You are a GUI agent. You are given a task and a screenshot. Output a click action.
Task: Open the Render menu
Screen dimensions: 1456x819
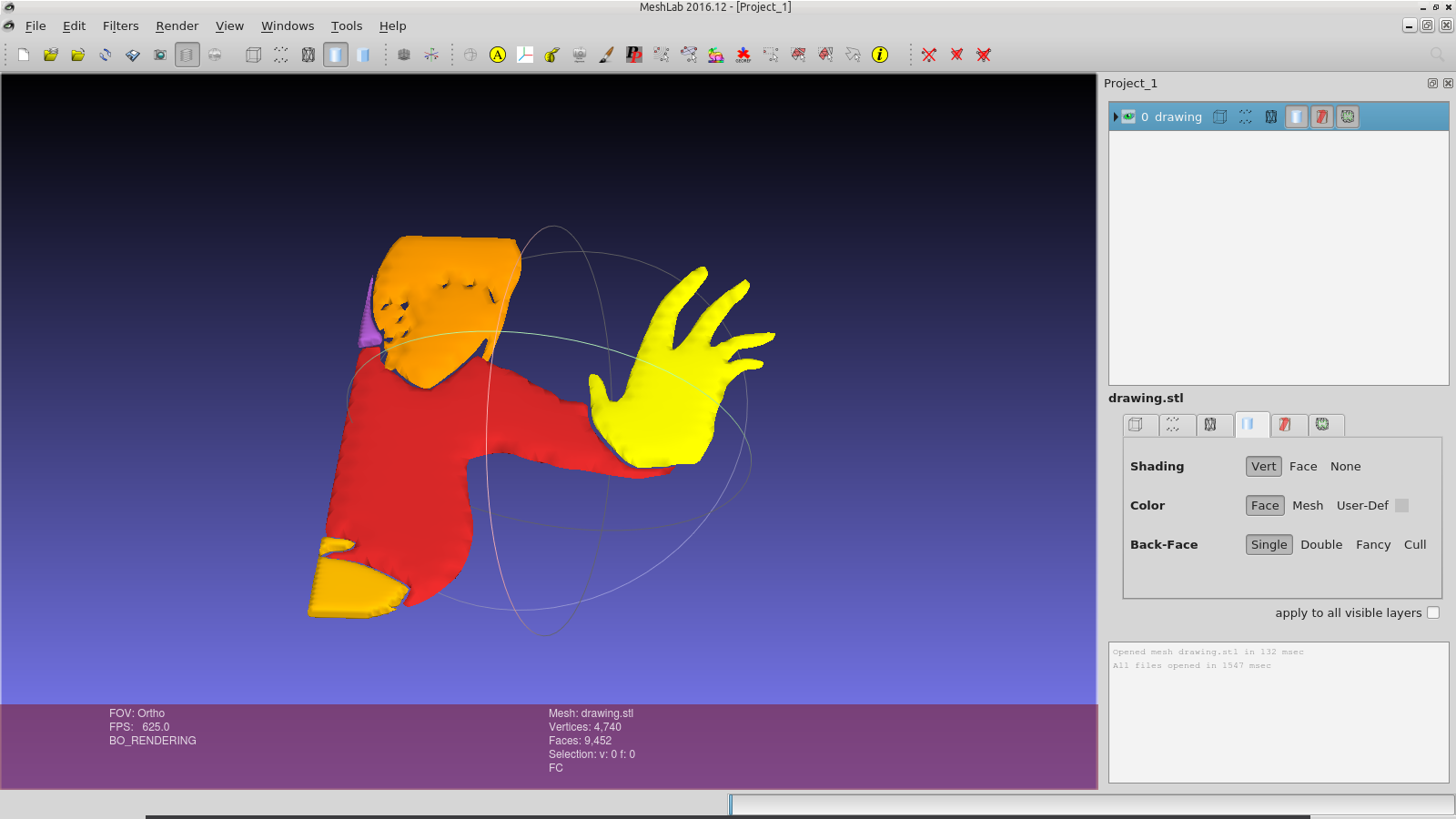177,25
